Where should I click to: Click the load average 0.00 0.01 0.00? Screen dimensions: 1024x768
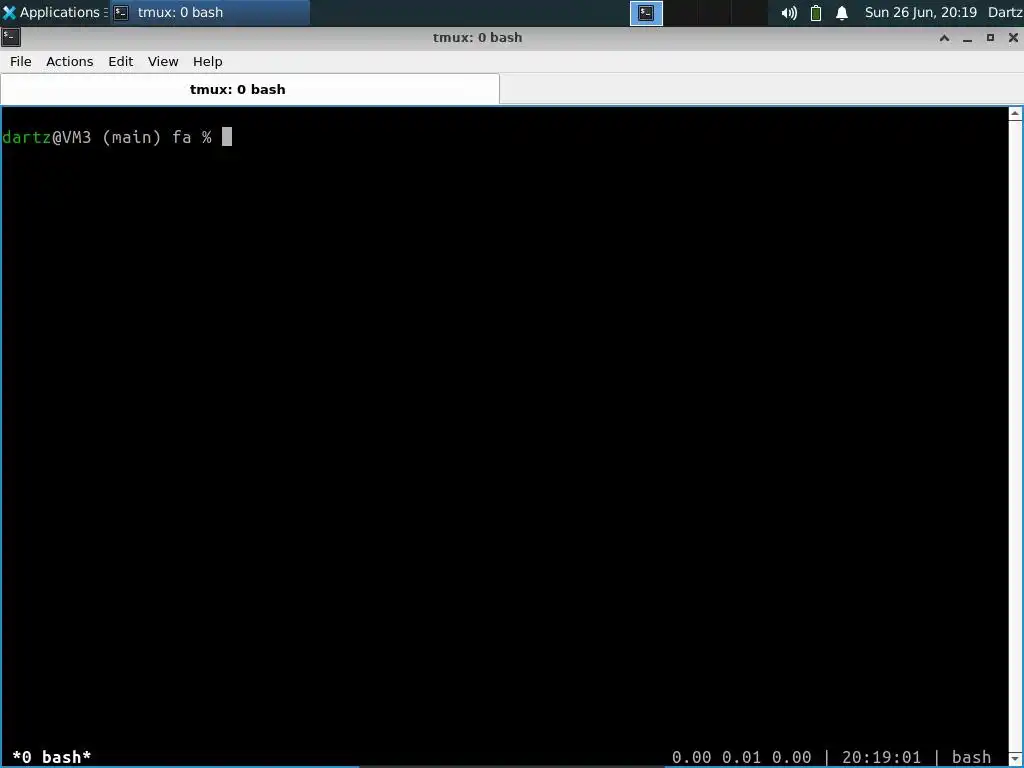click(741, 757)
